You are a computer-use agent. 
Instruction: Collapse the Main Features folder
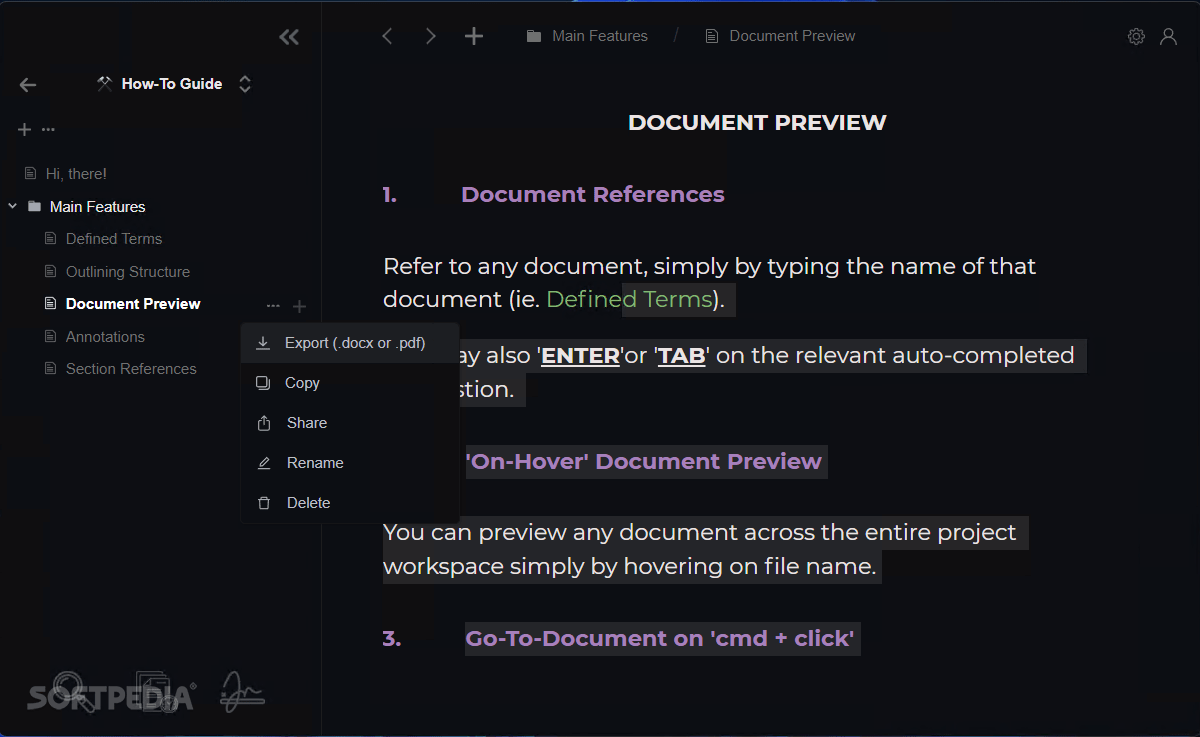(12, 207)
